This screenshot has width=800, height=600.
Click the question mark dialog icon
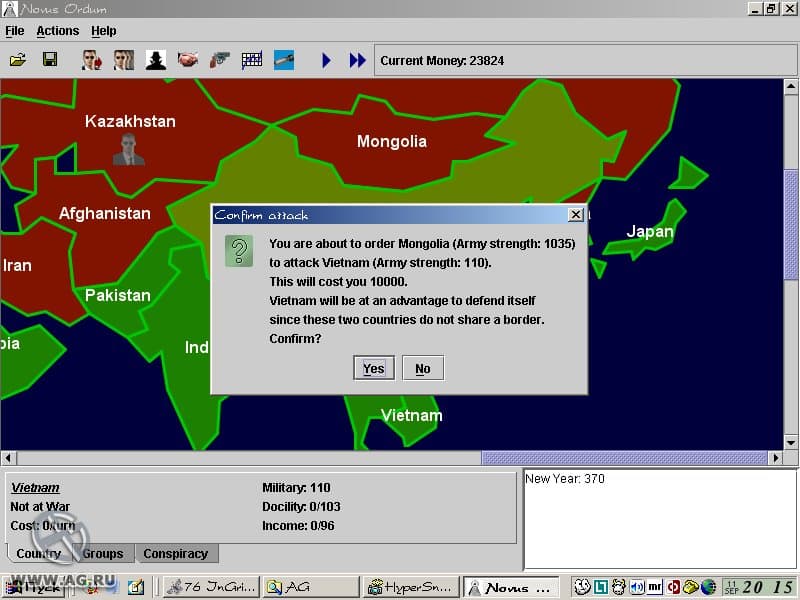(239, 251)
